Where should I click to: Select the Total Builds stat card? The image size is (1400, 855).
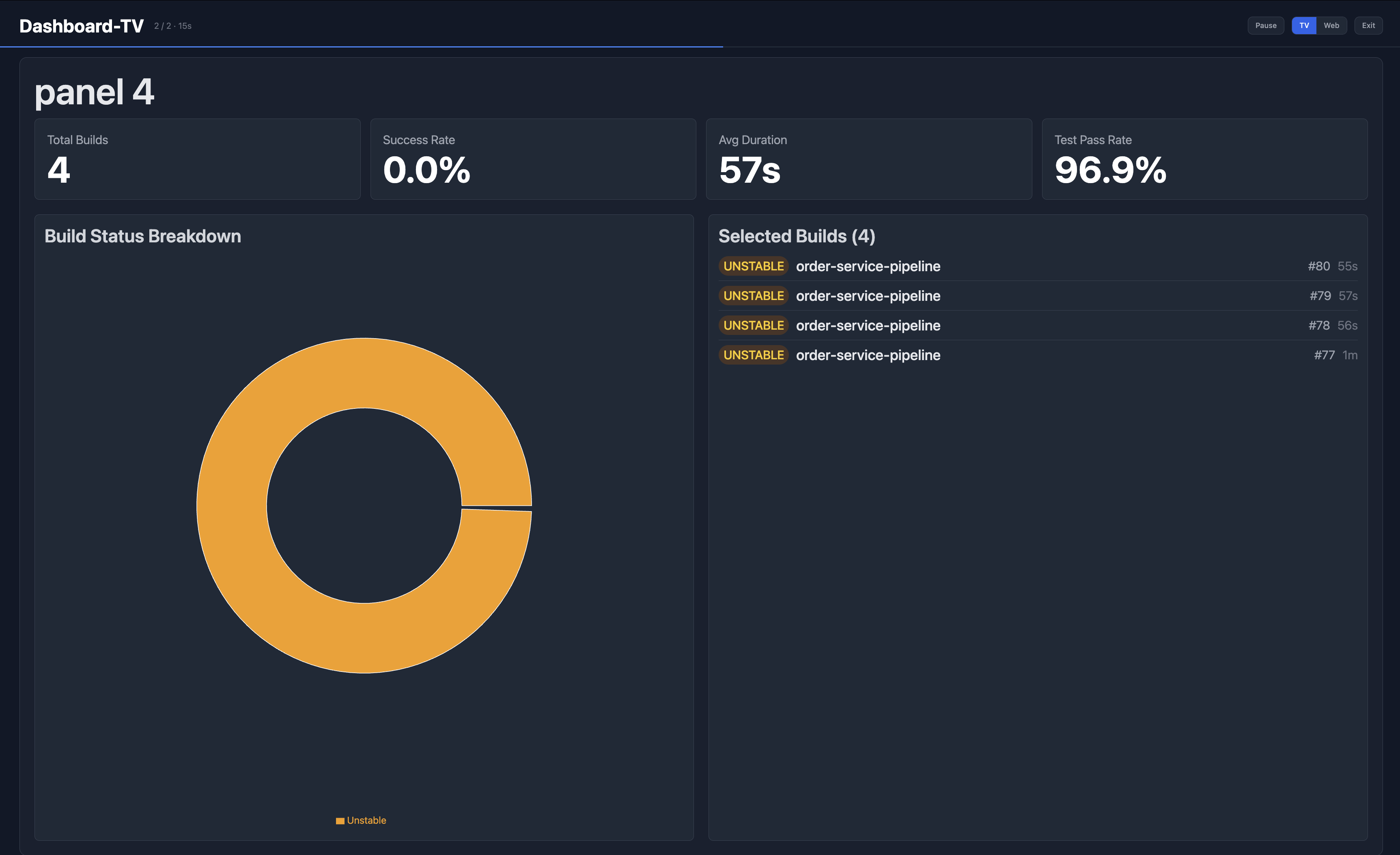point(197,159)
